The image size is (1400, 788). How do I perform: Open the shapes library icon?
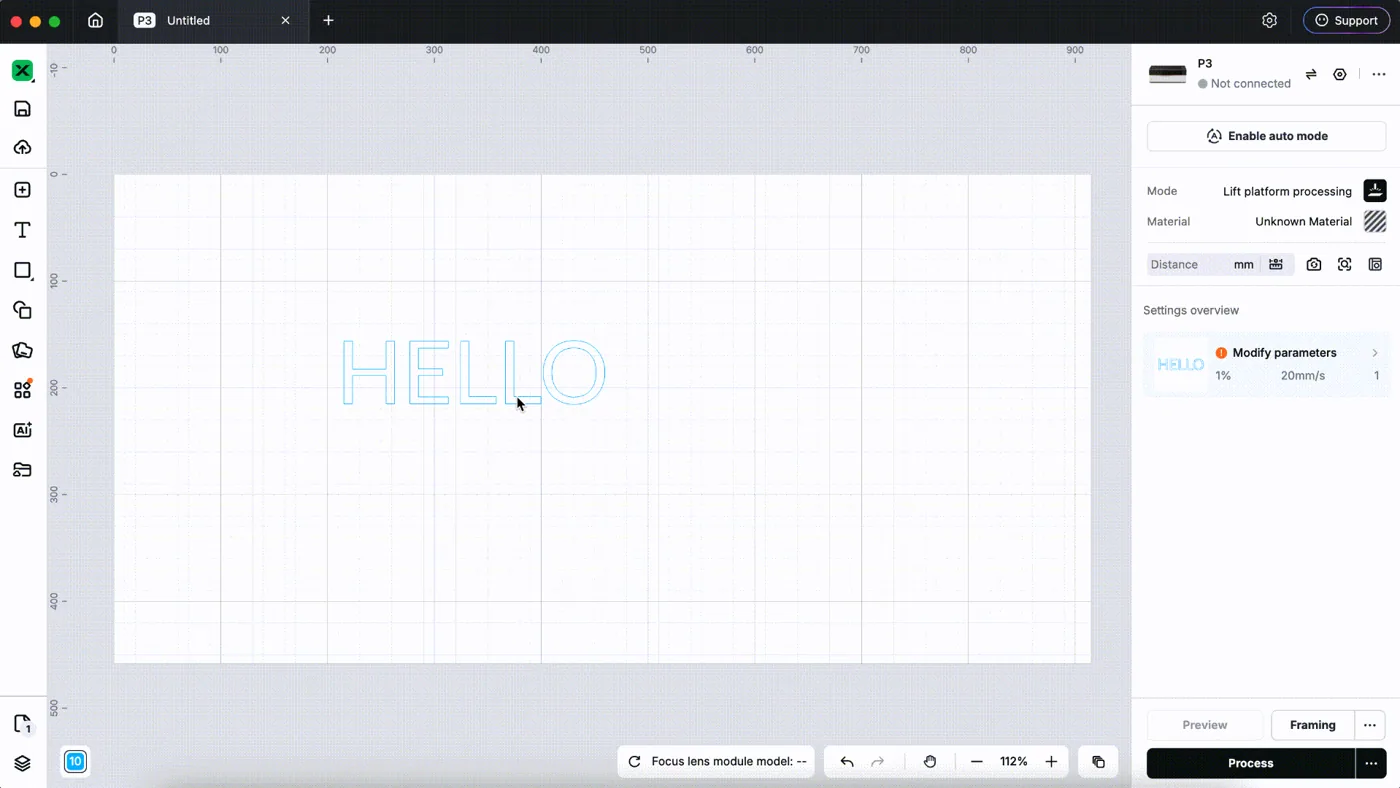22,310
